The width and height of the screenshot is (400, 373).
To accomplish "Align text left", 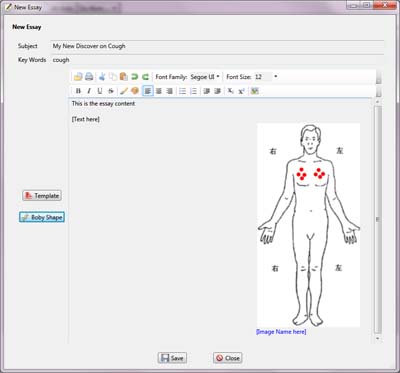I will click(148, 91).
